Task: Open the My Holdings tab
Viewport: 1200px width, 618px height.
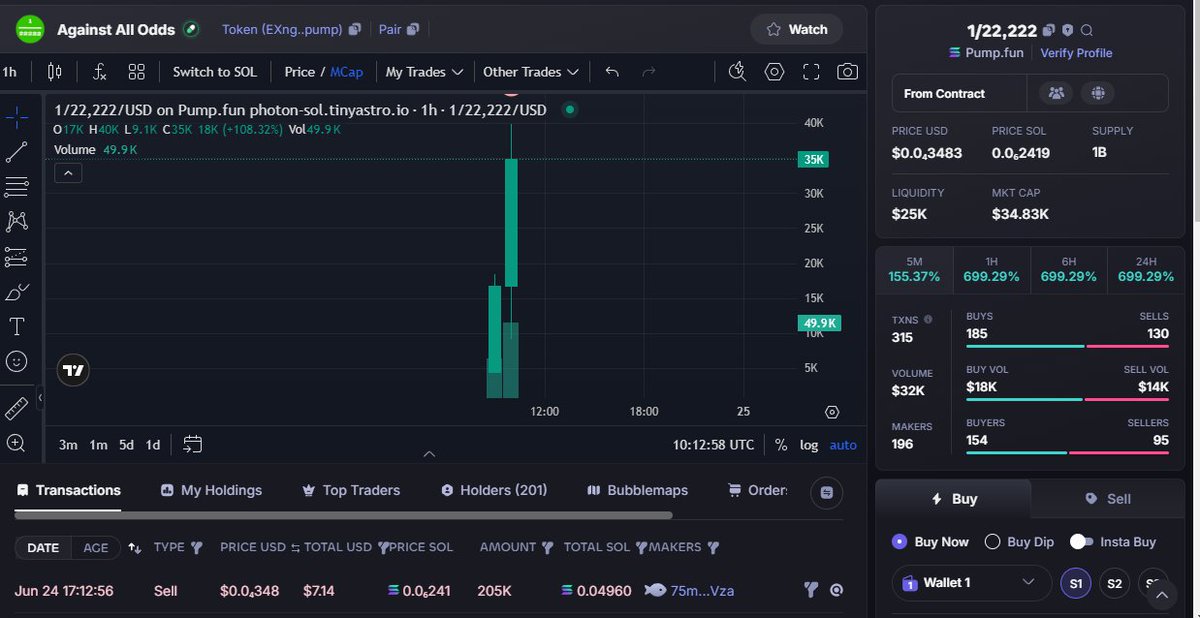Action: click(x=211, y=490)
